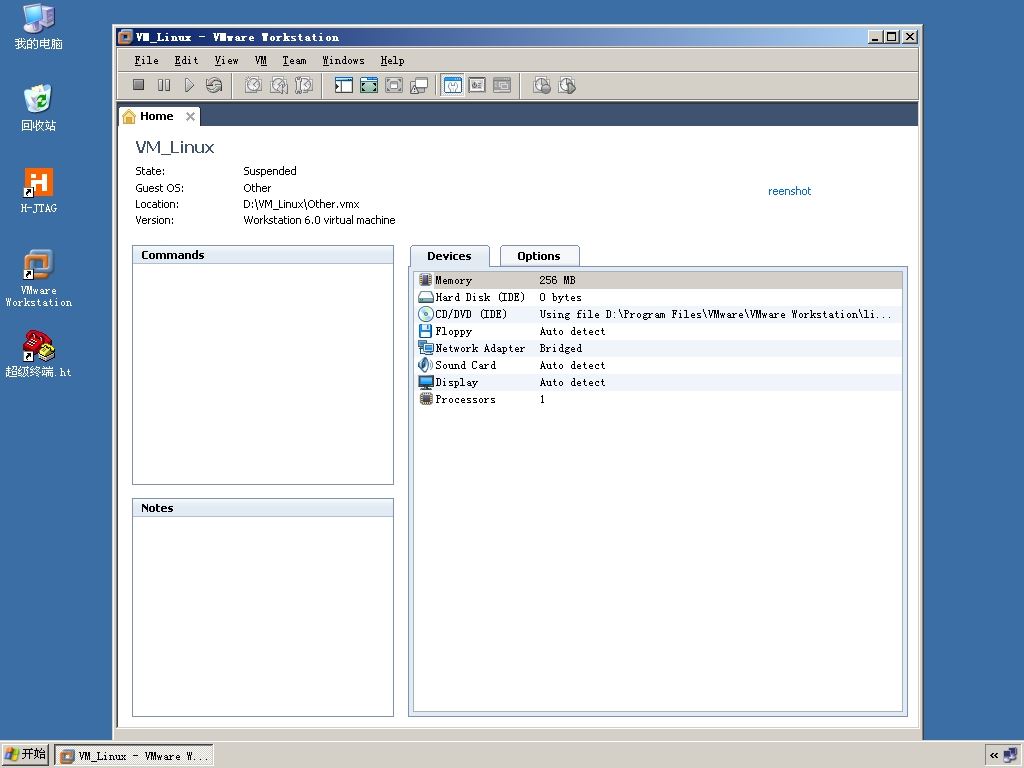Click the partially visible 'reenshot' link

(789, 191)
